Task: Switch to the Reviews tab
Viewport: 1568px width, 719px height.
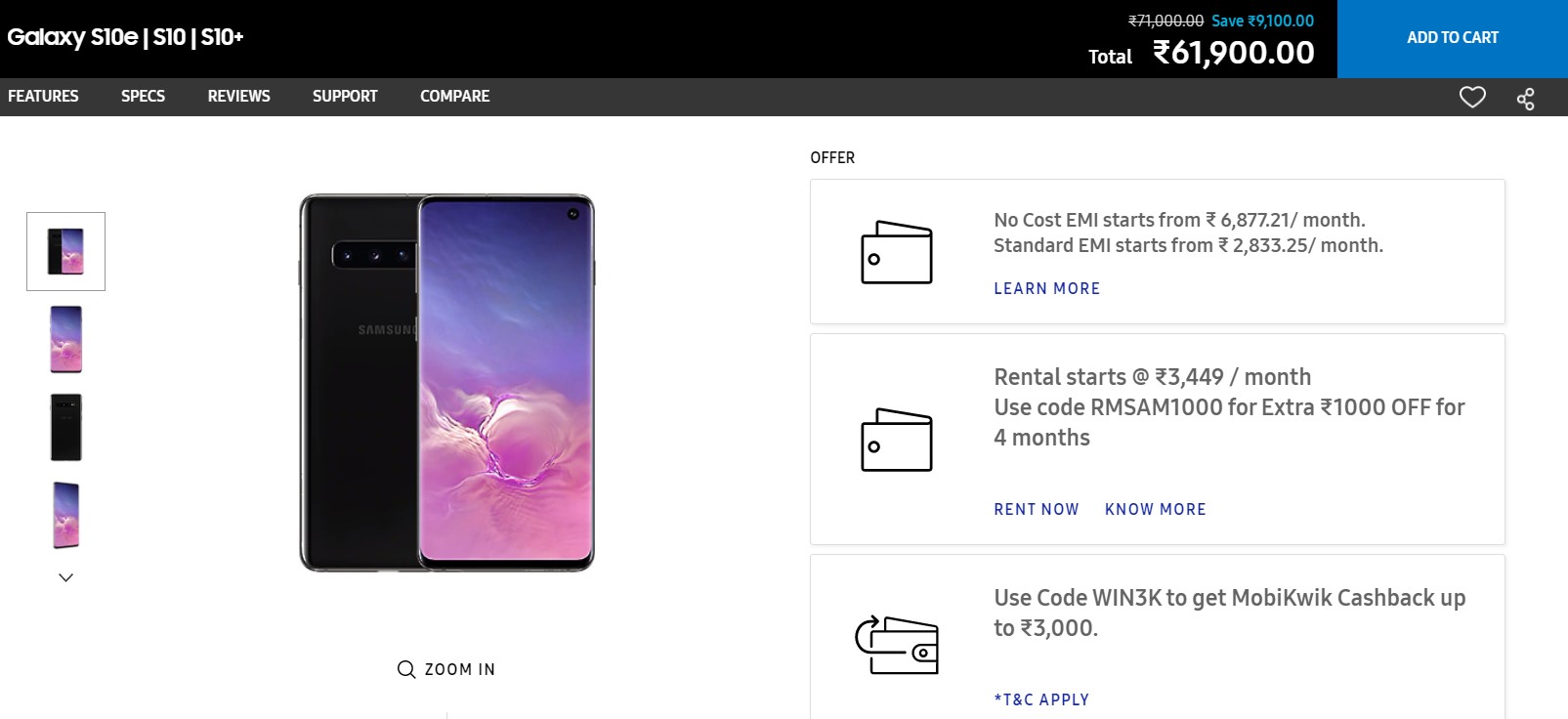Action: pos(238,96)
